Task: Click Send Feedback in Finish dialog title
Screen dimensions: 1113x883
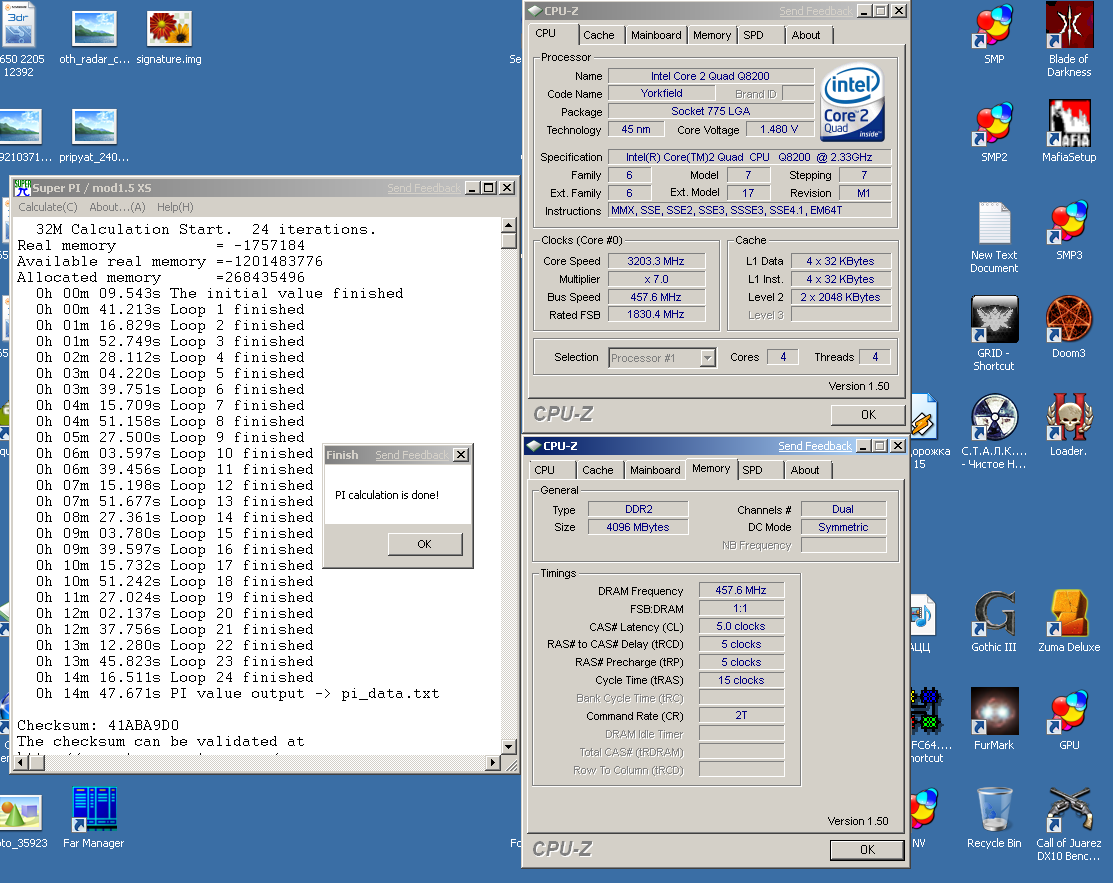Action: pos(412,455)
